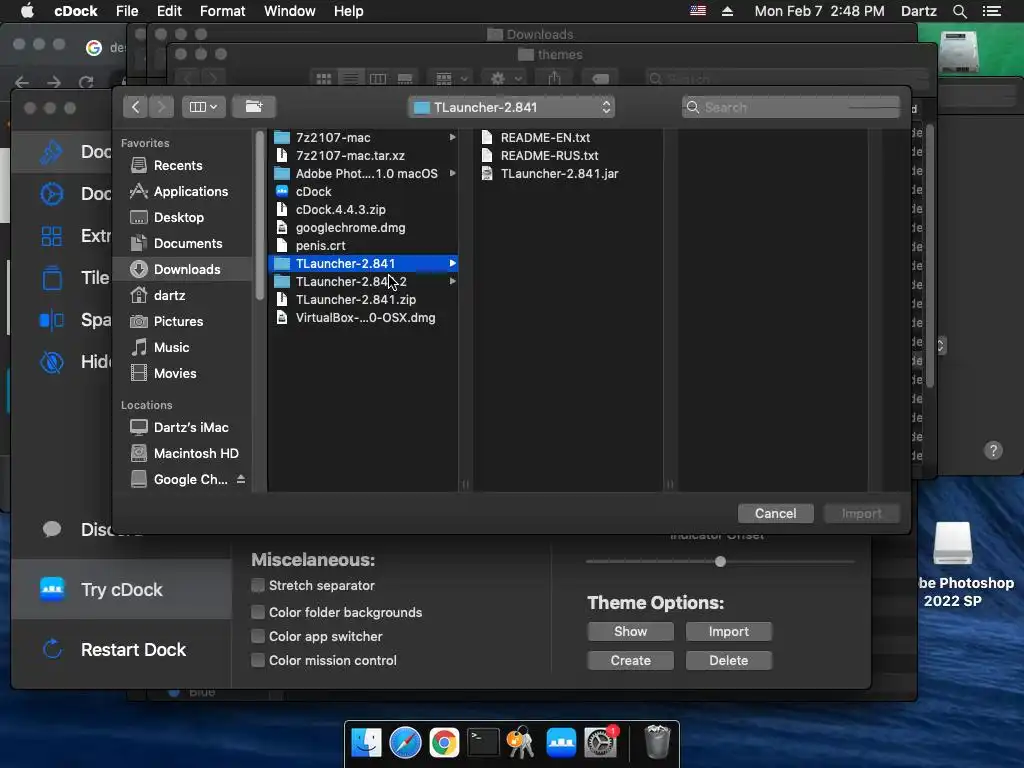Open Google Chrome from the Dock
1024x768 pixels.
click(444, 743)
